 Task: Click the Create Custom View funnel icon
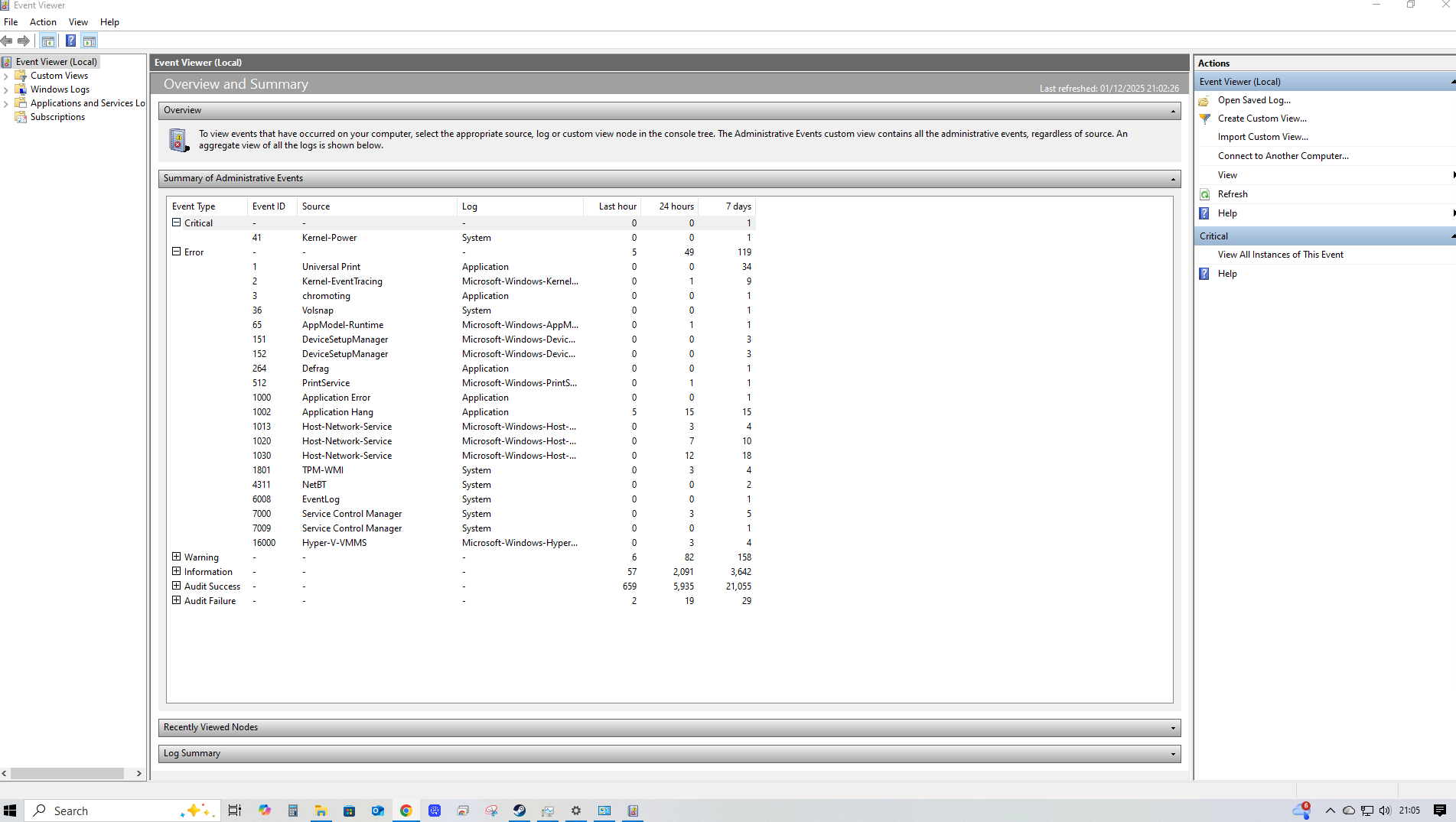[x=1205, y=119]
